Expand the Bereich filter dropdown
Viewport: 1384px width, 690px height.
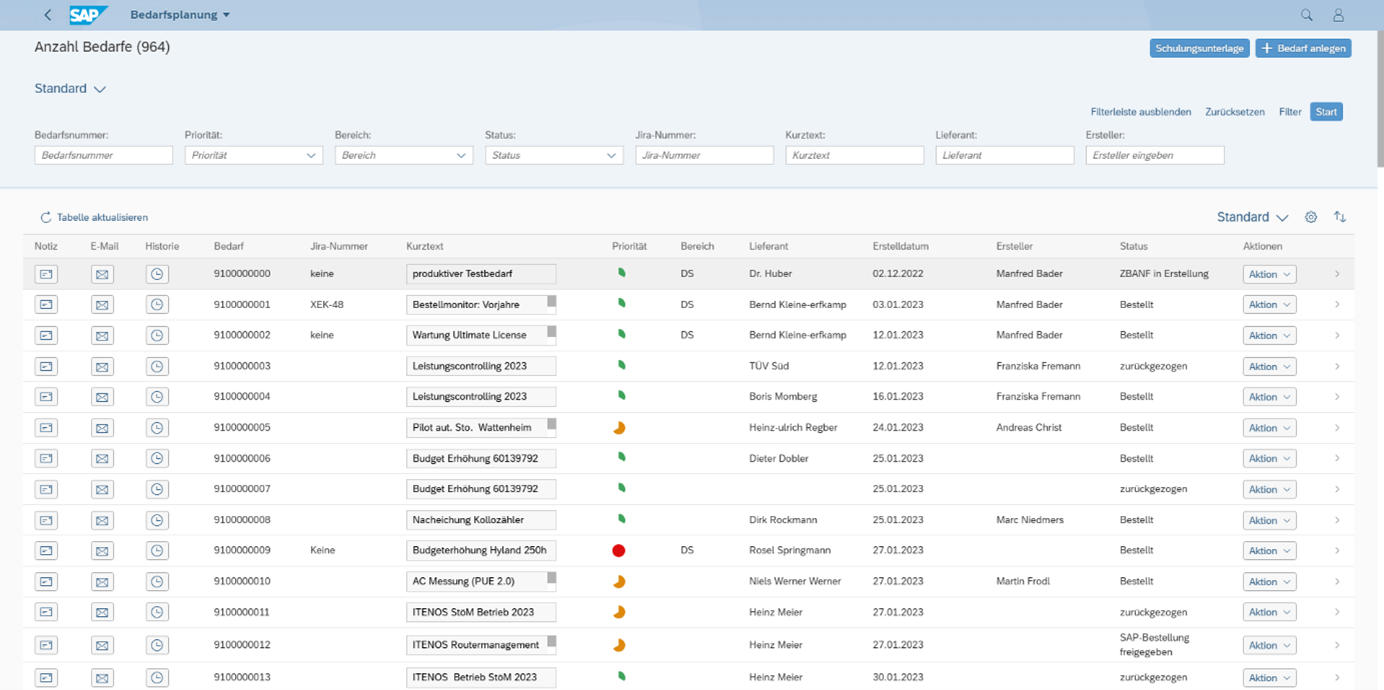click(461, 156)
